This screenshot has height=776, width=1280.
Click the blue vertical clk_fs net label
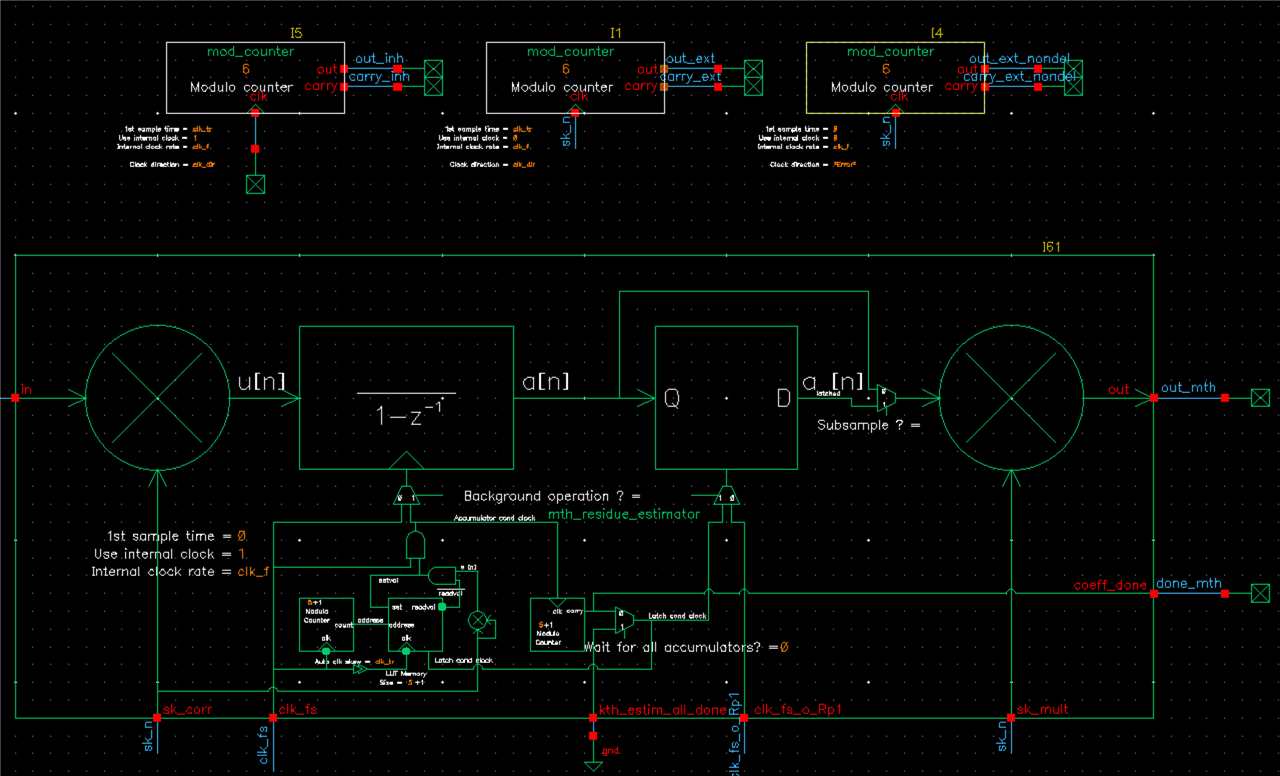click(264, 744)
